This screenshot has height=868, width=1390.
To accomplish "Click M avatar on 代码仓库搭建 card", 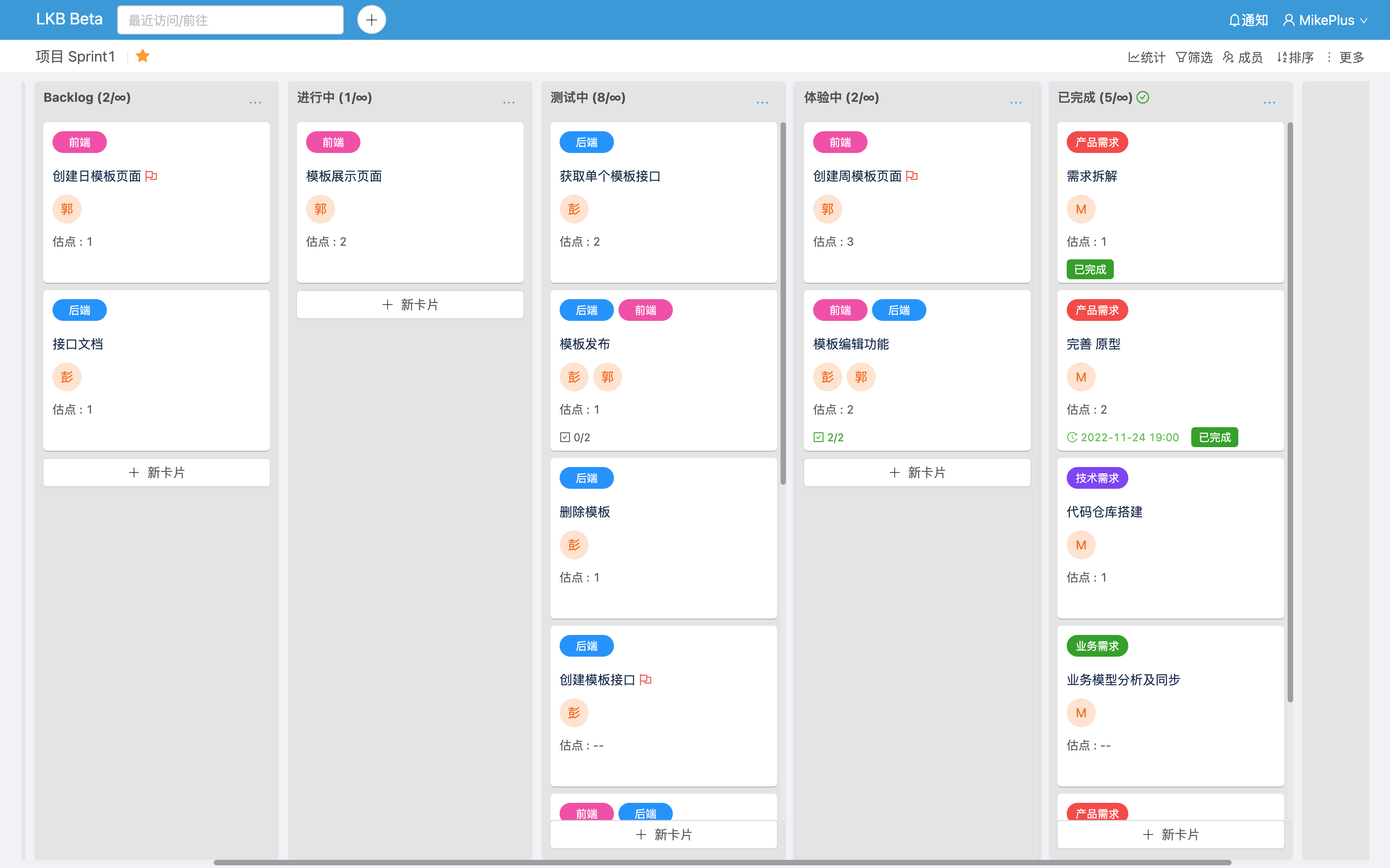I will [1081, 545].
